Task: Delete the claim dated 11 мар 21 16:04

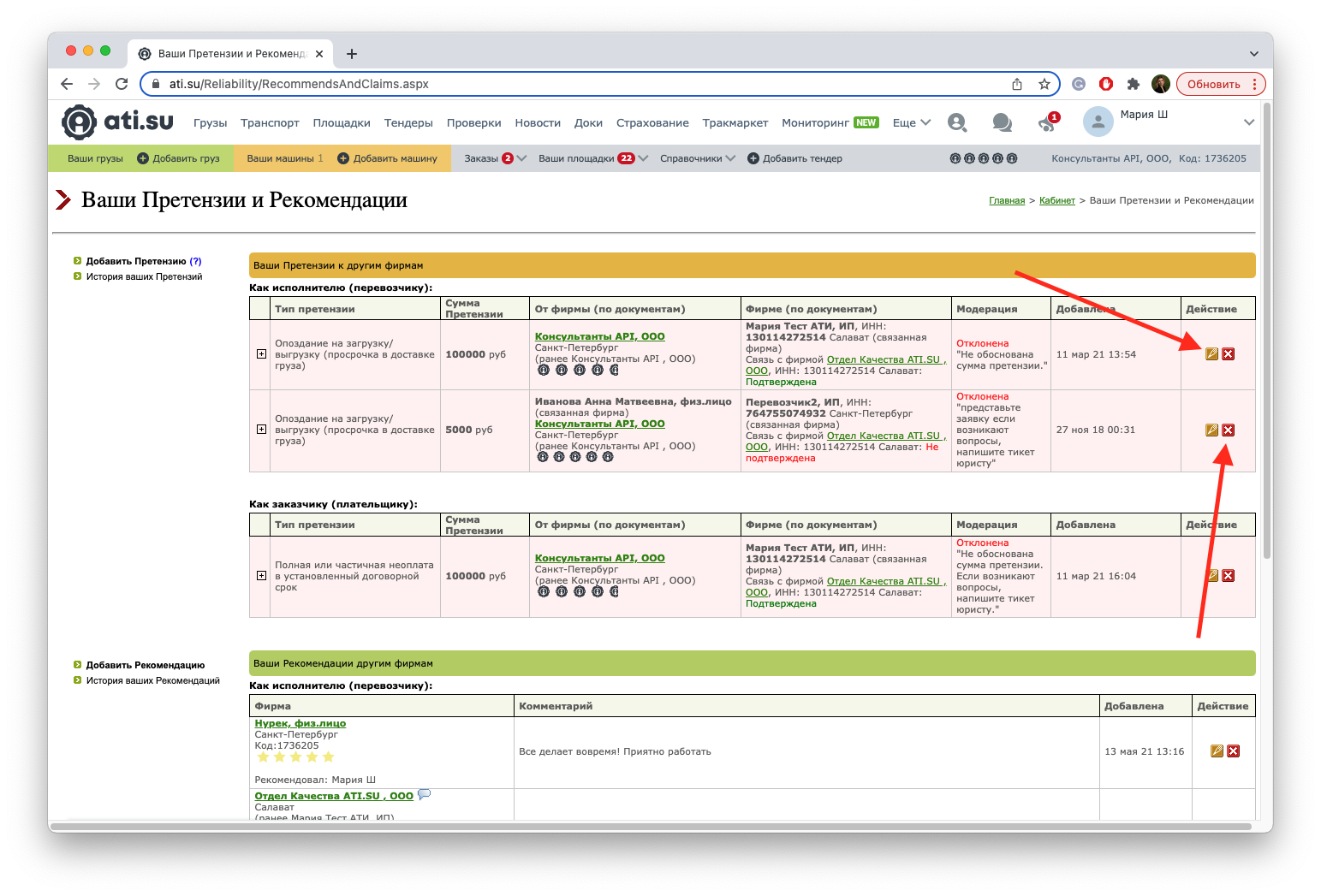Action: click(x=1229, y=576)
